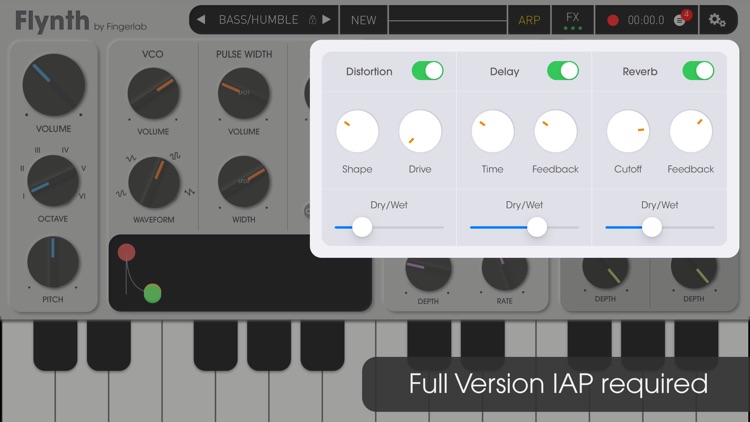The height and width of the screenshot is (422, 750).
Task: Open the recordings list with badge 4
Action: 682,19
